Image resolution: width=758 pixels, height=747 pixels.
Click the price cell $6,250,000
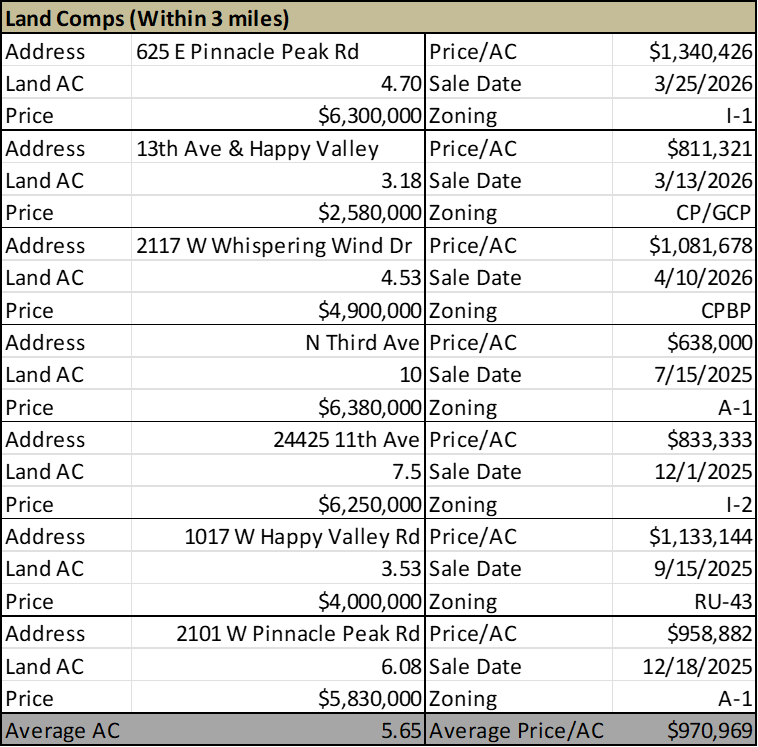pos(277,504)
